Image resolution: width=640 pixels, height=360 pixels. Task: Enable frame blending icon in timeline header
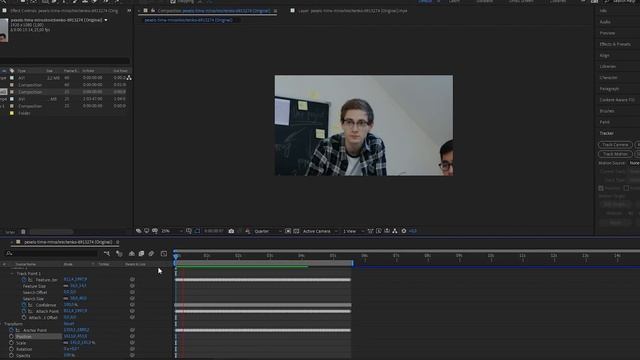[141, 253]
